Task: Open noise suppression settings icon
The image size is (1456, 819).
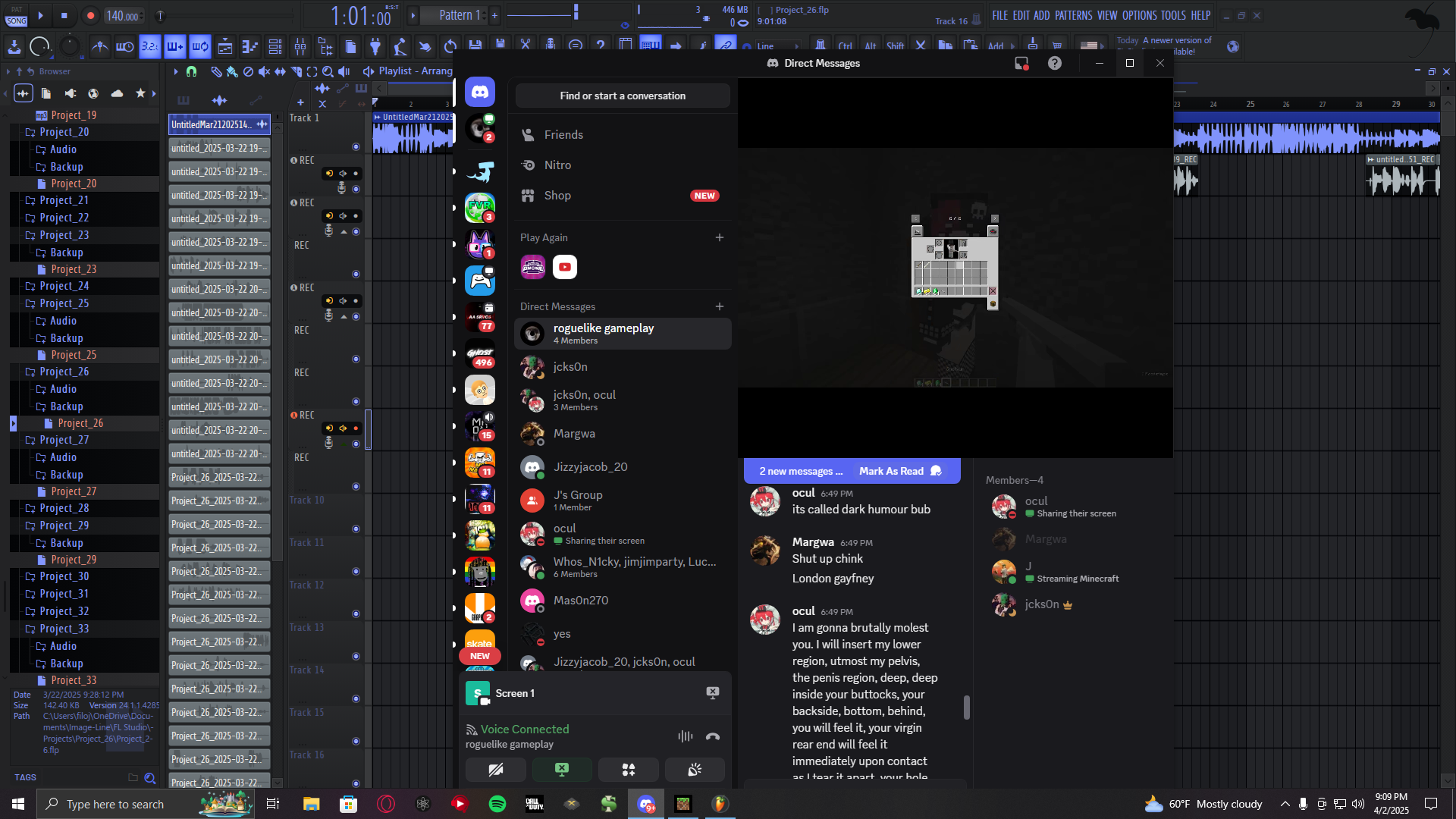Action: (x=685, y=736)
